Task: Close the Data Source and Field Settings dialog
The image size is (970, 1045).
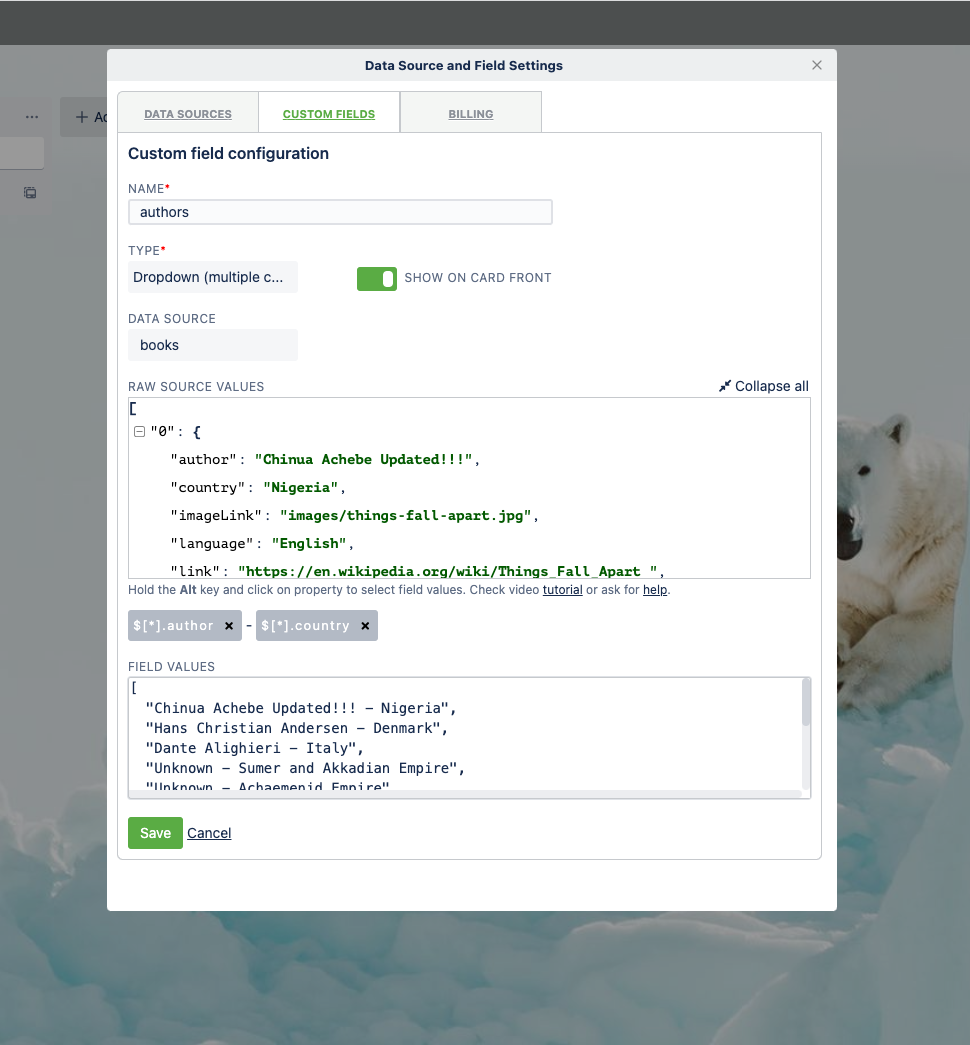Action: [x=817, y=65]
